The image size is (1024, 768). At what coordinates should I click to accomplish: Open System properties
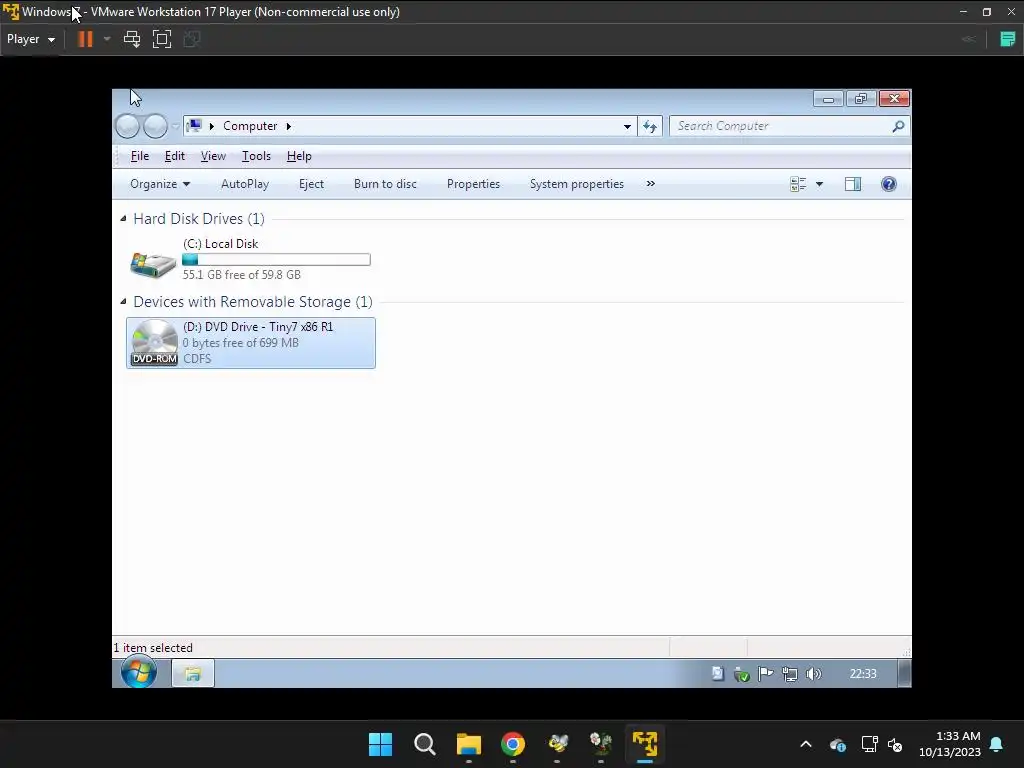click(577, 184)
